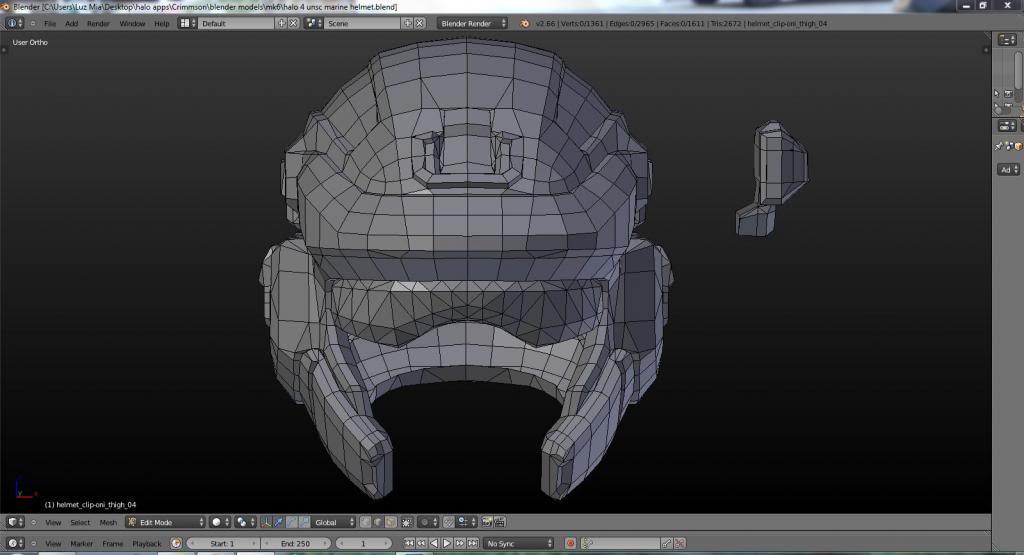The image size is (1024, 555).
Task: Open the Select menu
Action: (x=80, y=522)
